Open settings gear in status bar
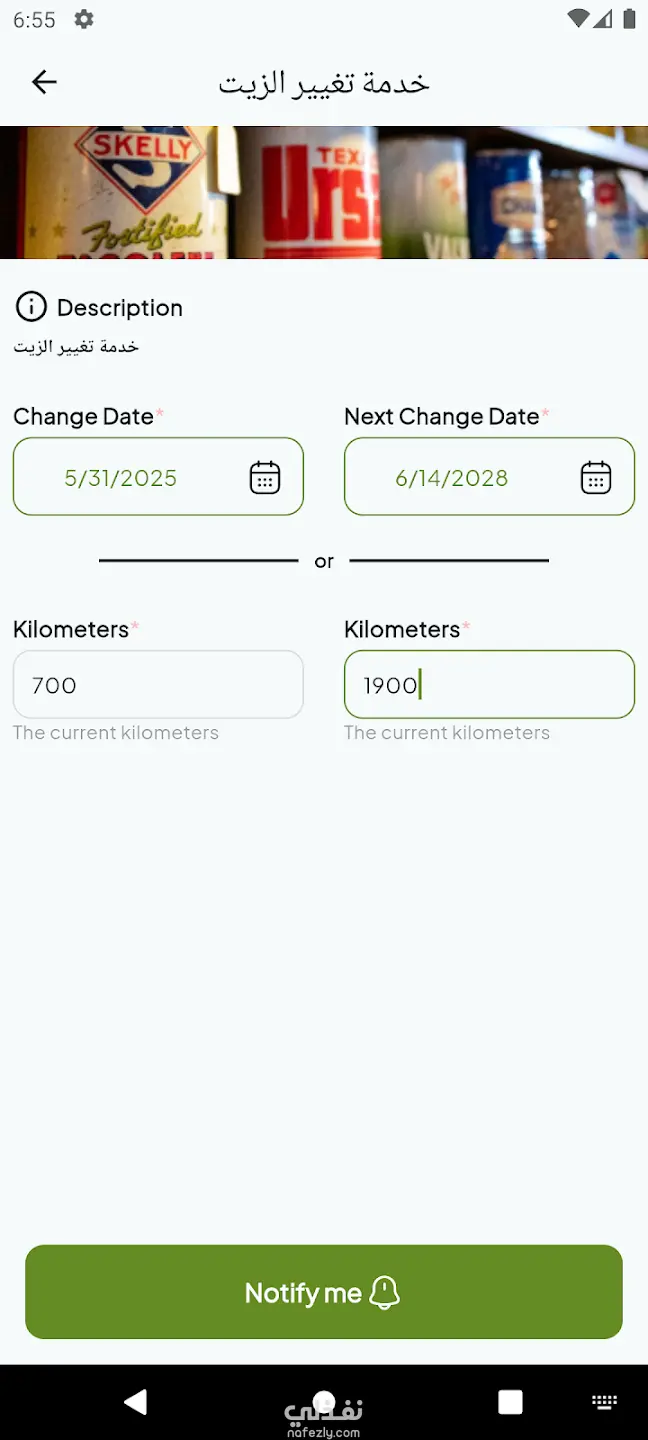Image resolution: width=648 pixels, height=1440 pixels. tap(84, 19)
